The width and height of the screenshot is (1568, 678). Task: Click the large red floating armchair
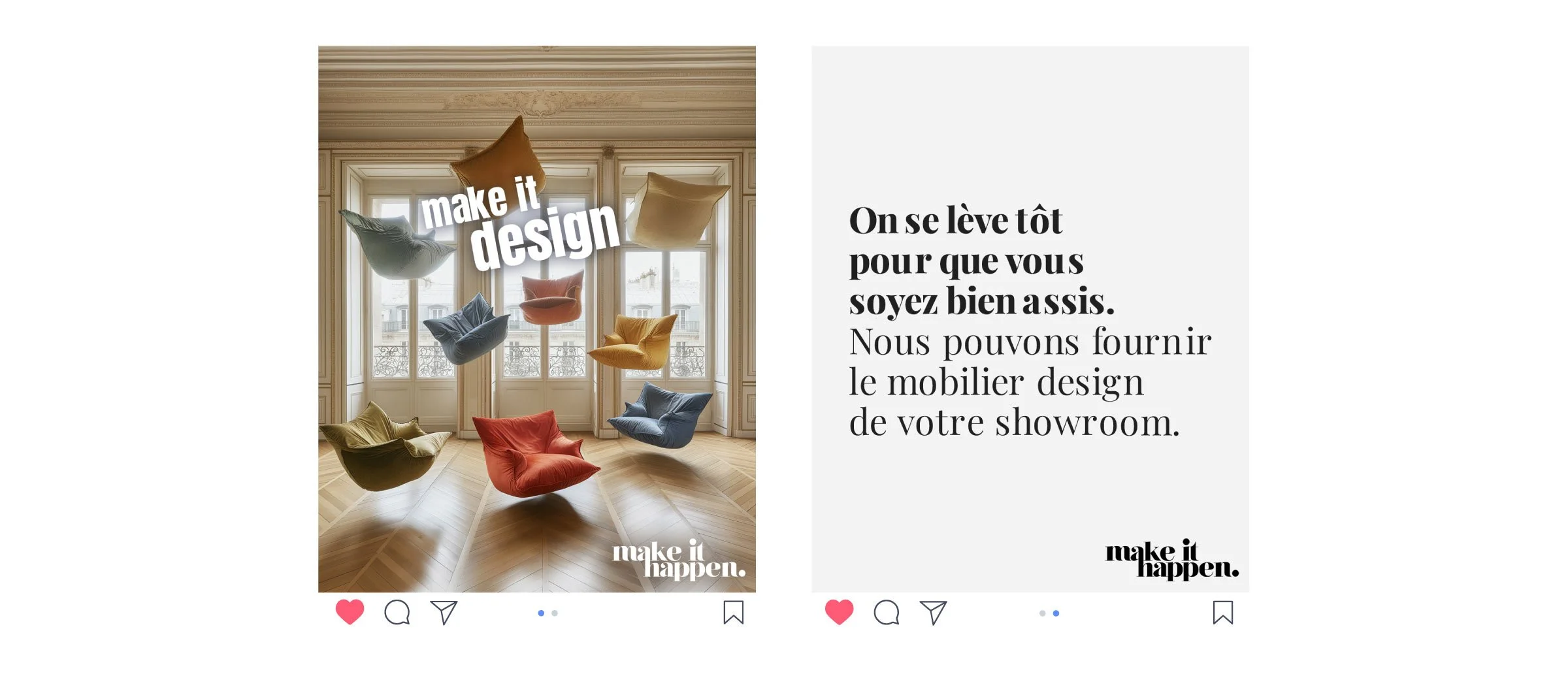pos(533,453)
